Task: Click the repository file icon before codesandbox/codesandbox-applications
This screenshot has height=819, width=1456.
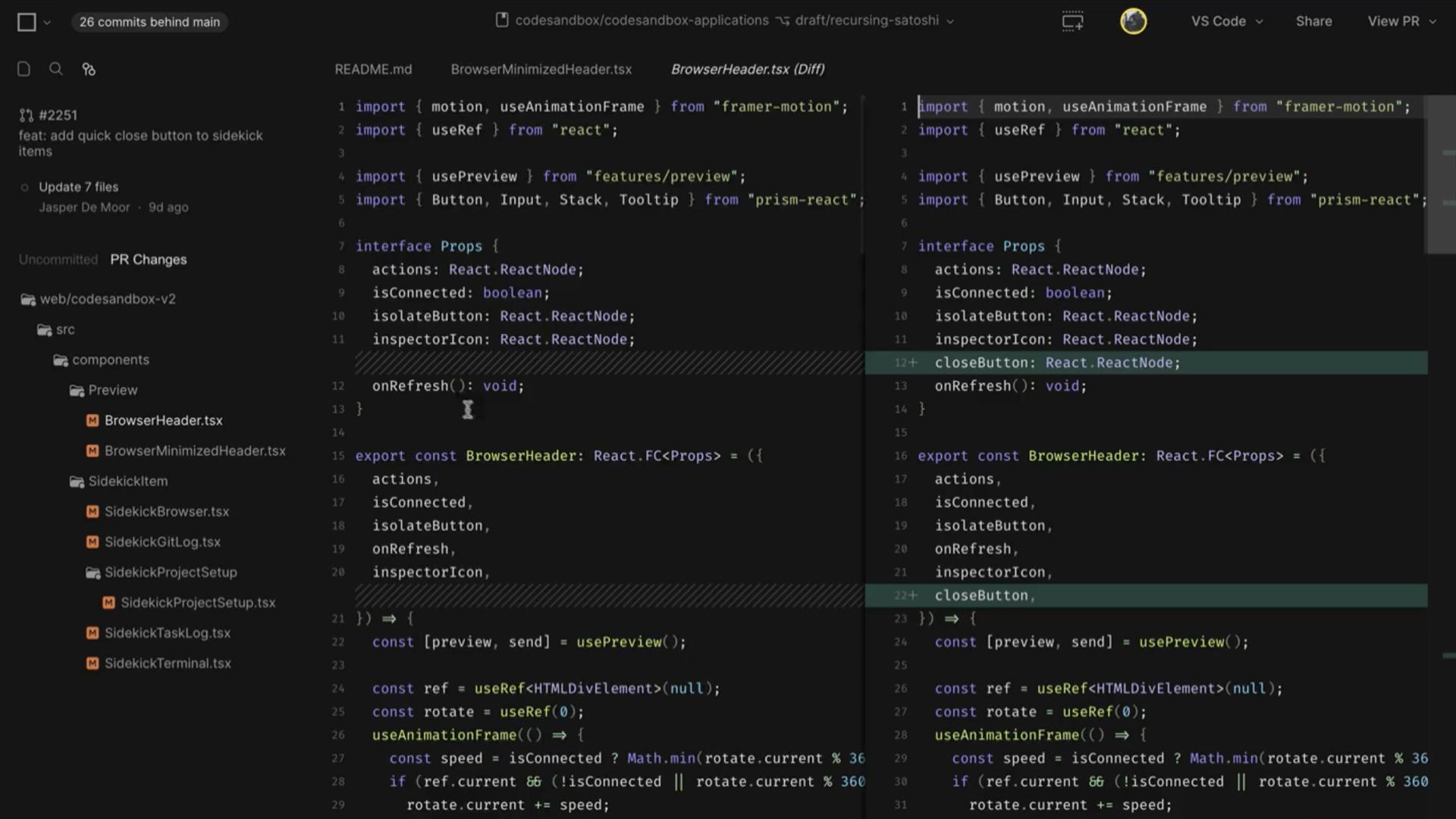Action: coord(503,20)
